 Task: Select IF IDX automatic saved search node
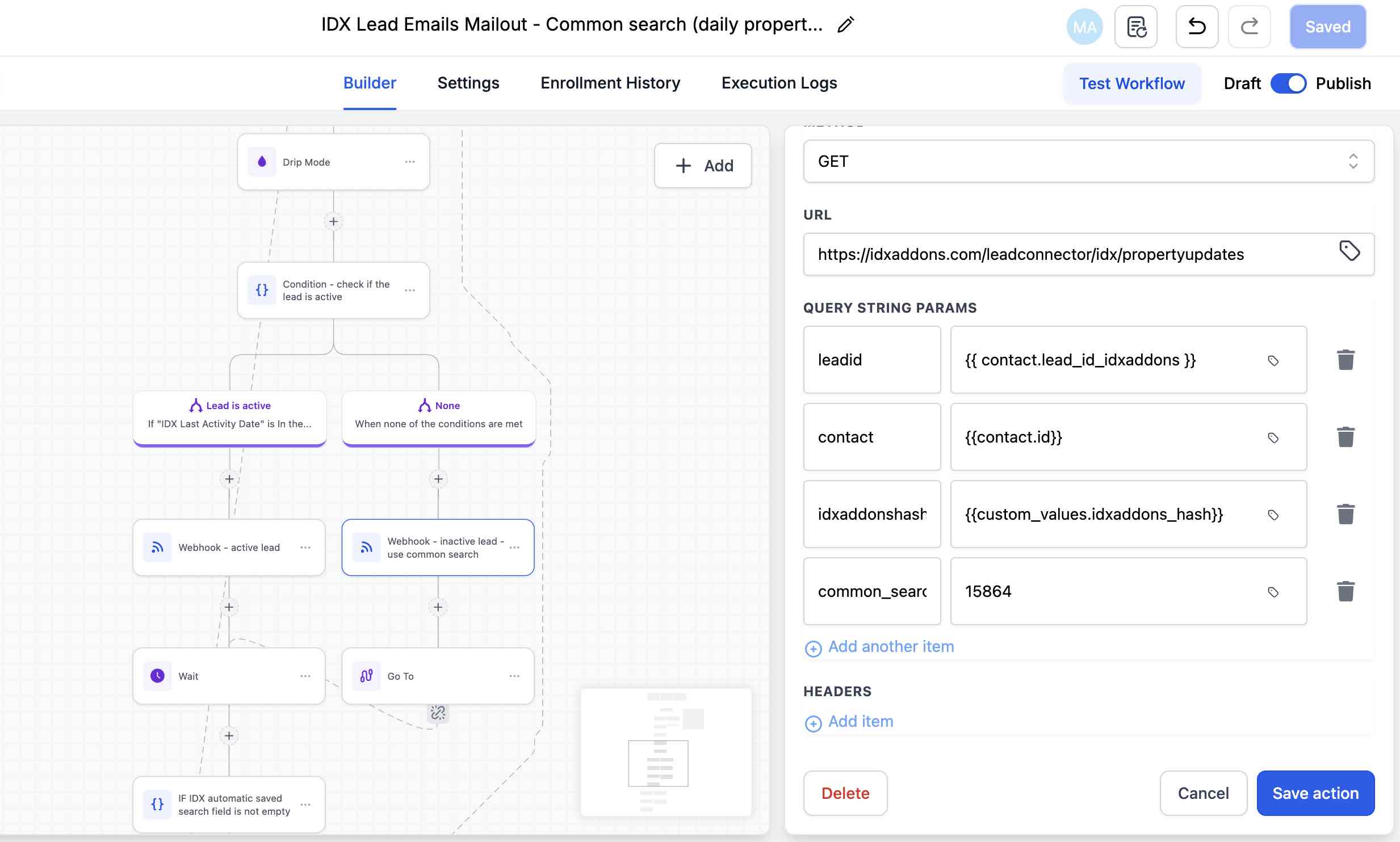[x=229, y=805]
